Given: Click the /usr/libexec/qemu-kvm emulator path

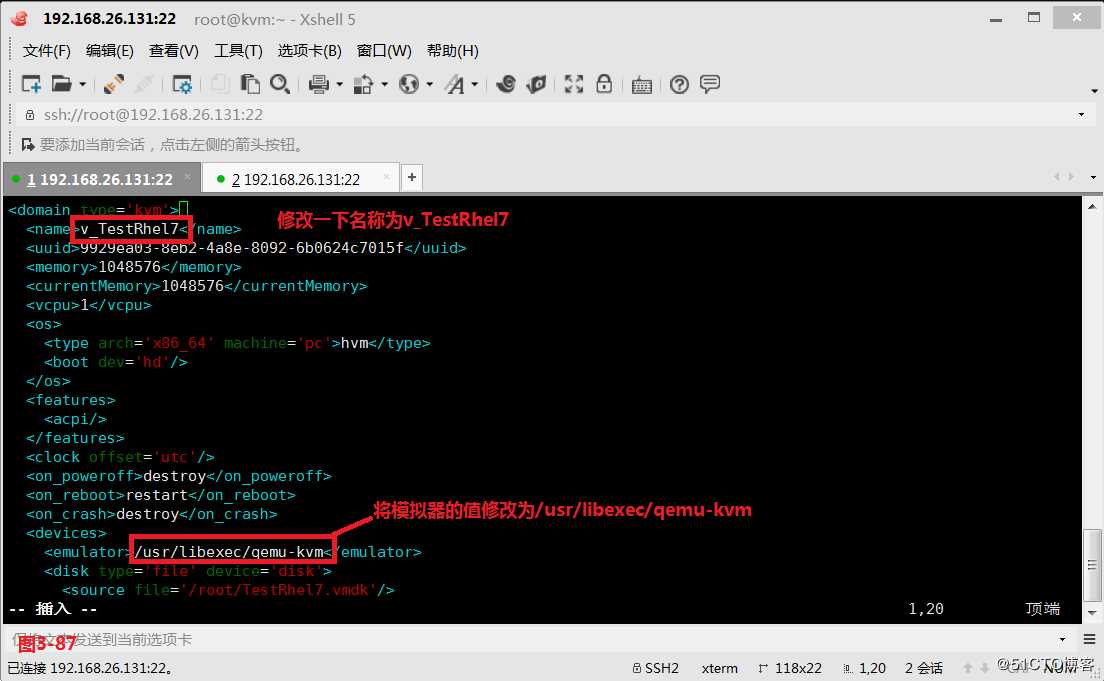Looking at the screenshot, I should 229,552.
